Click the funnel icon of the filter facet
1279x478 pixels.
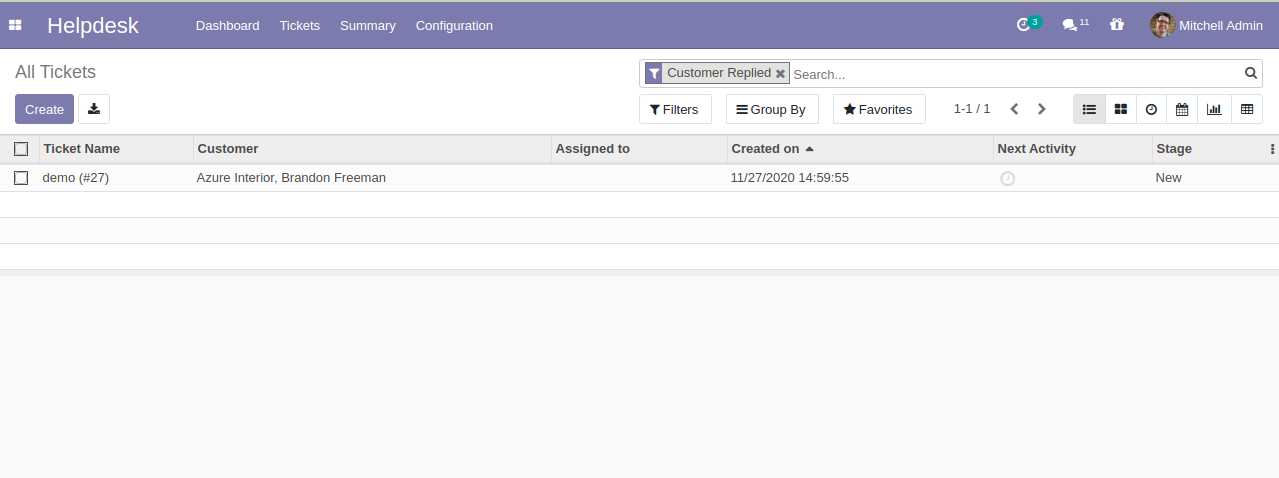click(x=653, y=73)
